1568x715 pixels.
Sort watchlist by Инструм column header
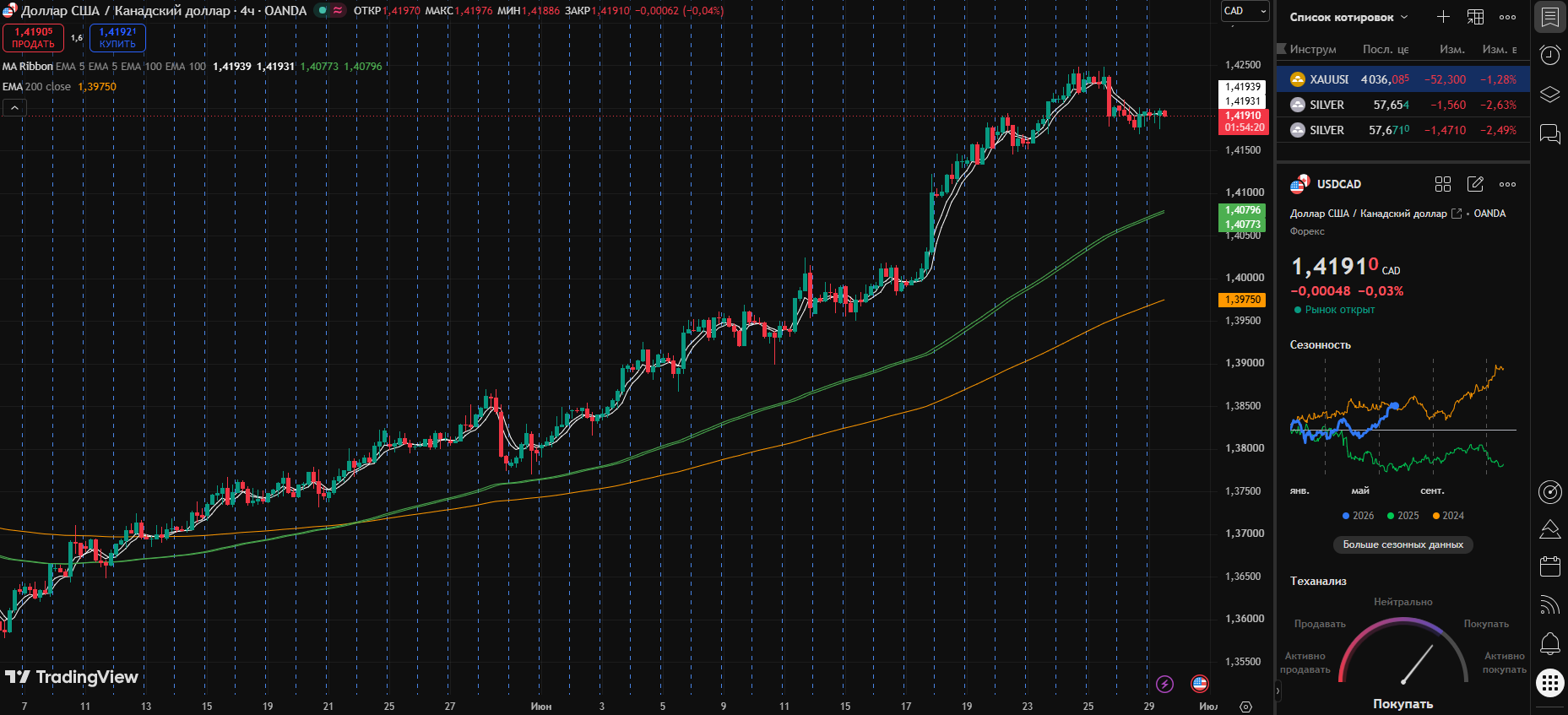[x=1312, y=49]
